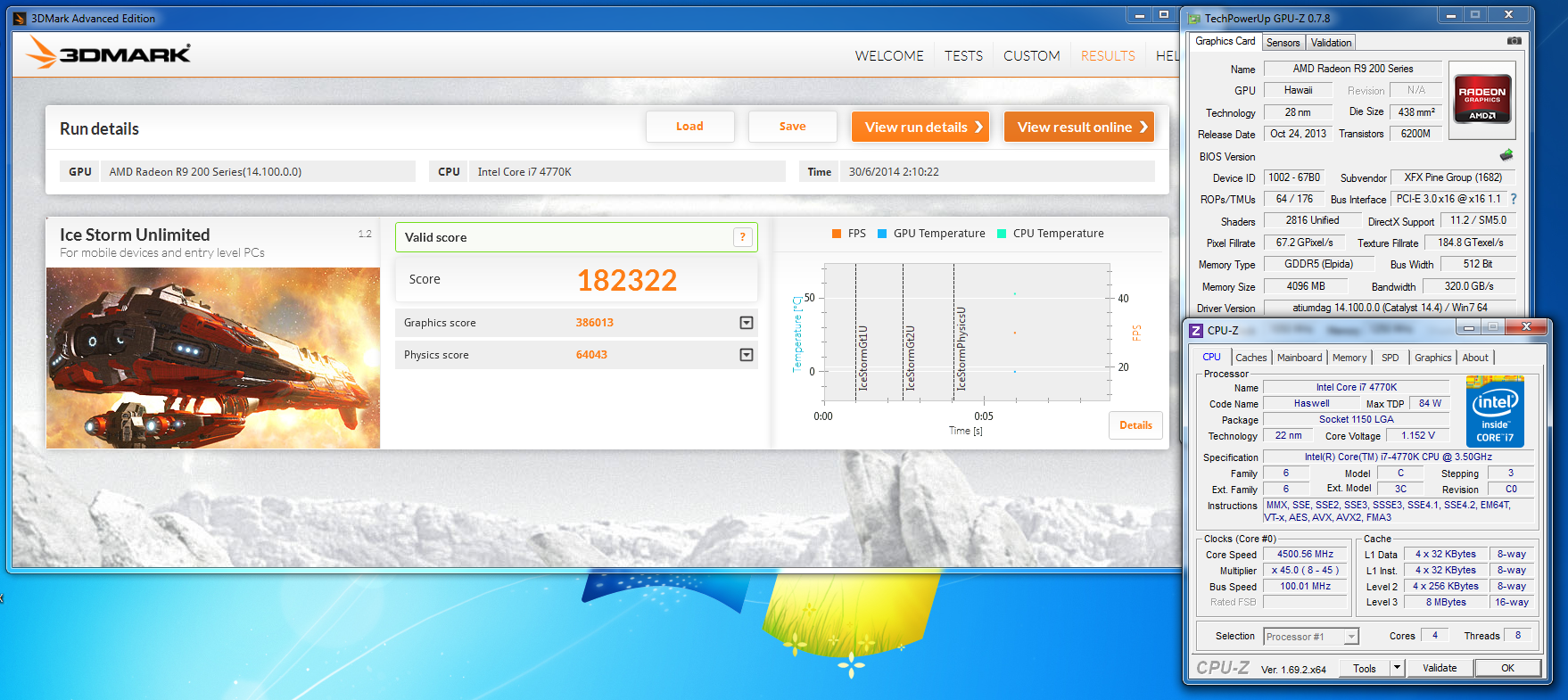Screen dimensions: 1568x700
Task: Click the Shaders value 2816 Unified
Action: [1312, 220]
